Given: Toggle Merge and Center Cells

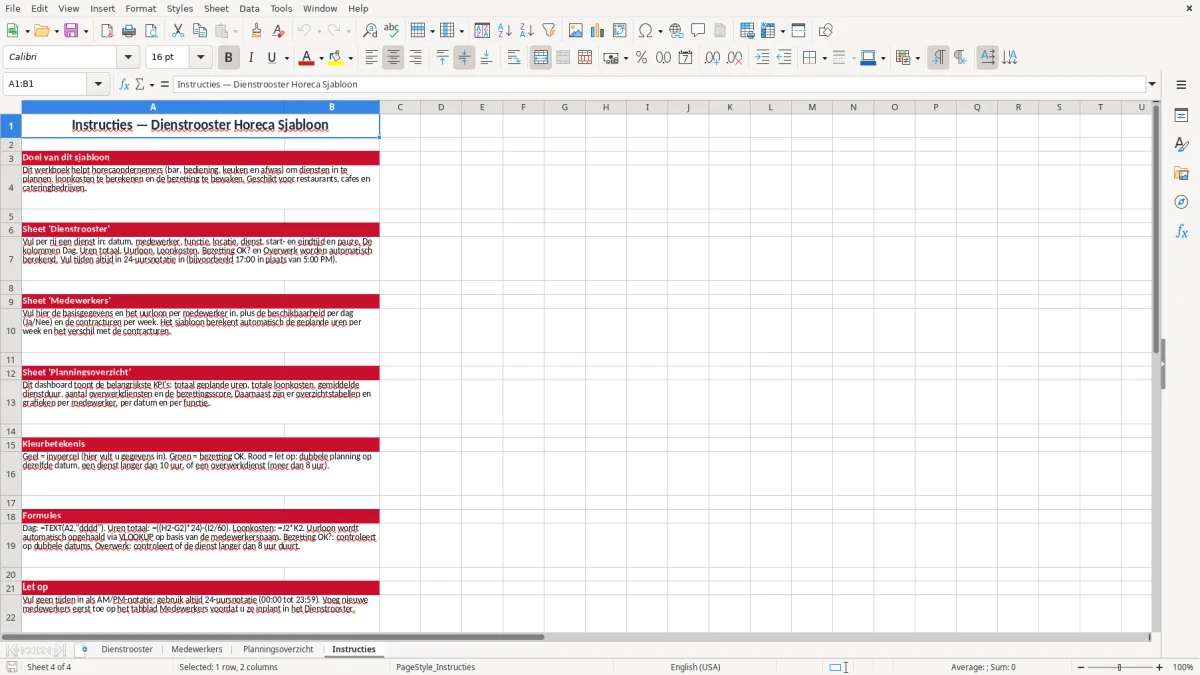Looking at the screenshot, I should tap(540, 58).
